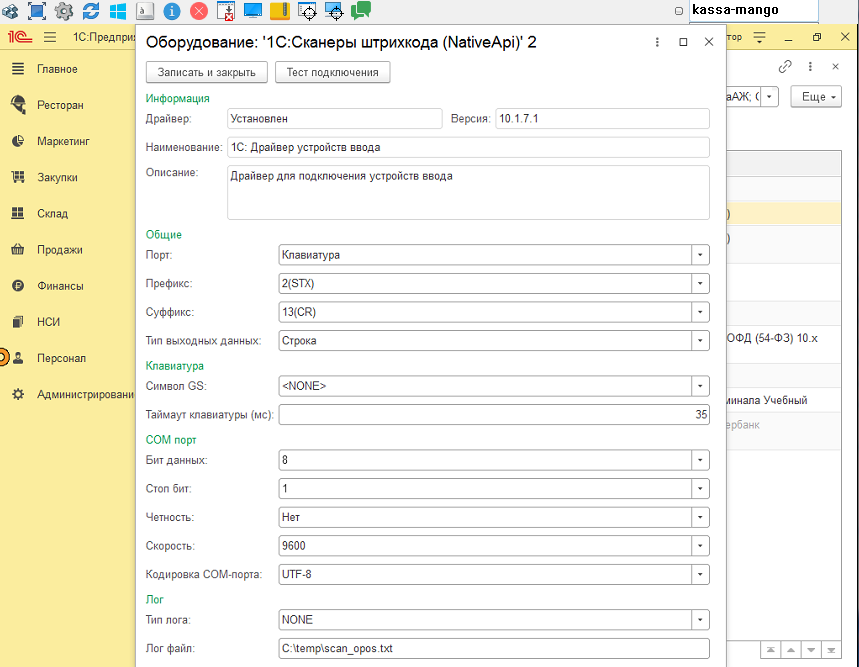Expand the Порт dropdown
This screenshot has width=859, height=667.
(x=700, y=255)
